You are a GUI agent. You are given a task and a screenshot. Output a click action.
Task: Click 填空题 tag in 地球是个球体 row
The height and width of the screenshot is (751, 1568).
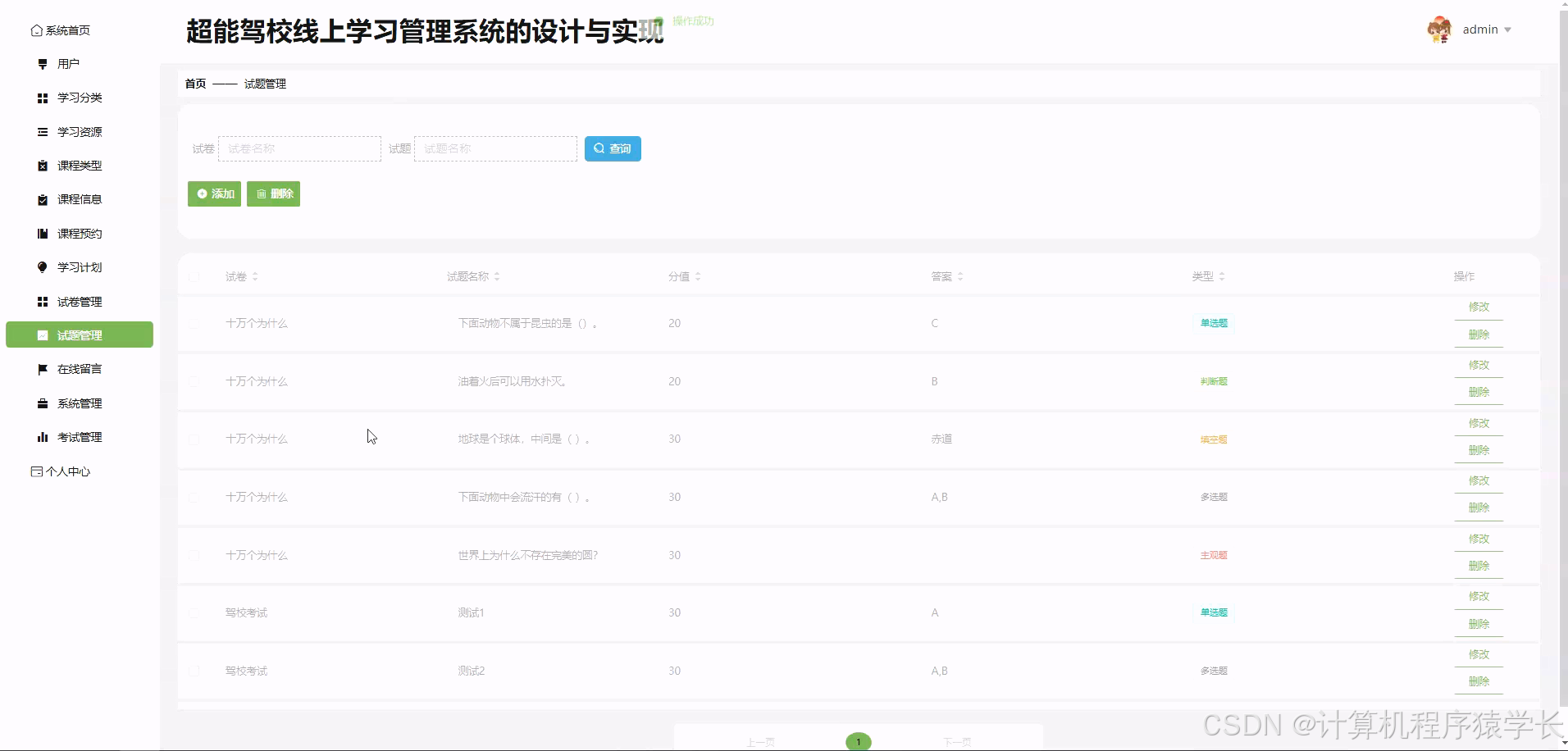pos(1214,440)
